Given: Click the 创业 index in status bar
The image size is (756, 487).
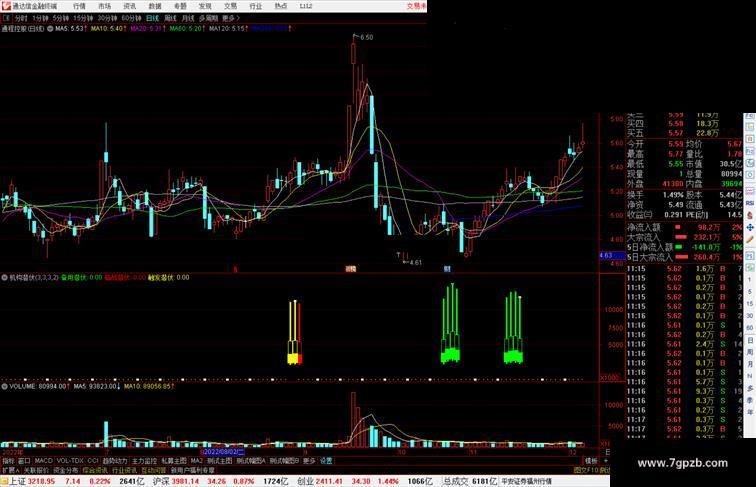Looking at the screenshot, I should pyautogui.click(x=305, y=481).
